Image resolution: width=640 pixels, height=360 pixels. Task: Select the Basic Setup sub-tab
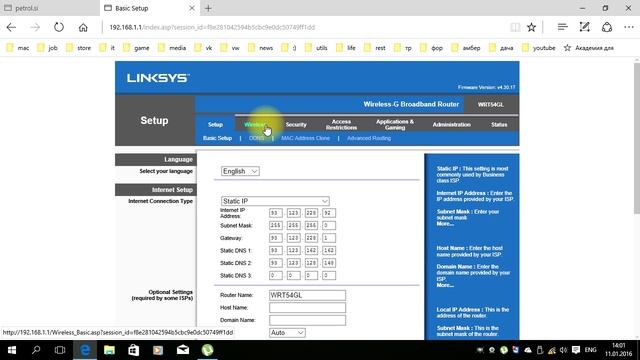pyautogui.click(x=217, y=138)
